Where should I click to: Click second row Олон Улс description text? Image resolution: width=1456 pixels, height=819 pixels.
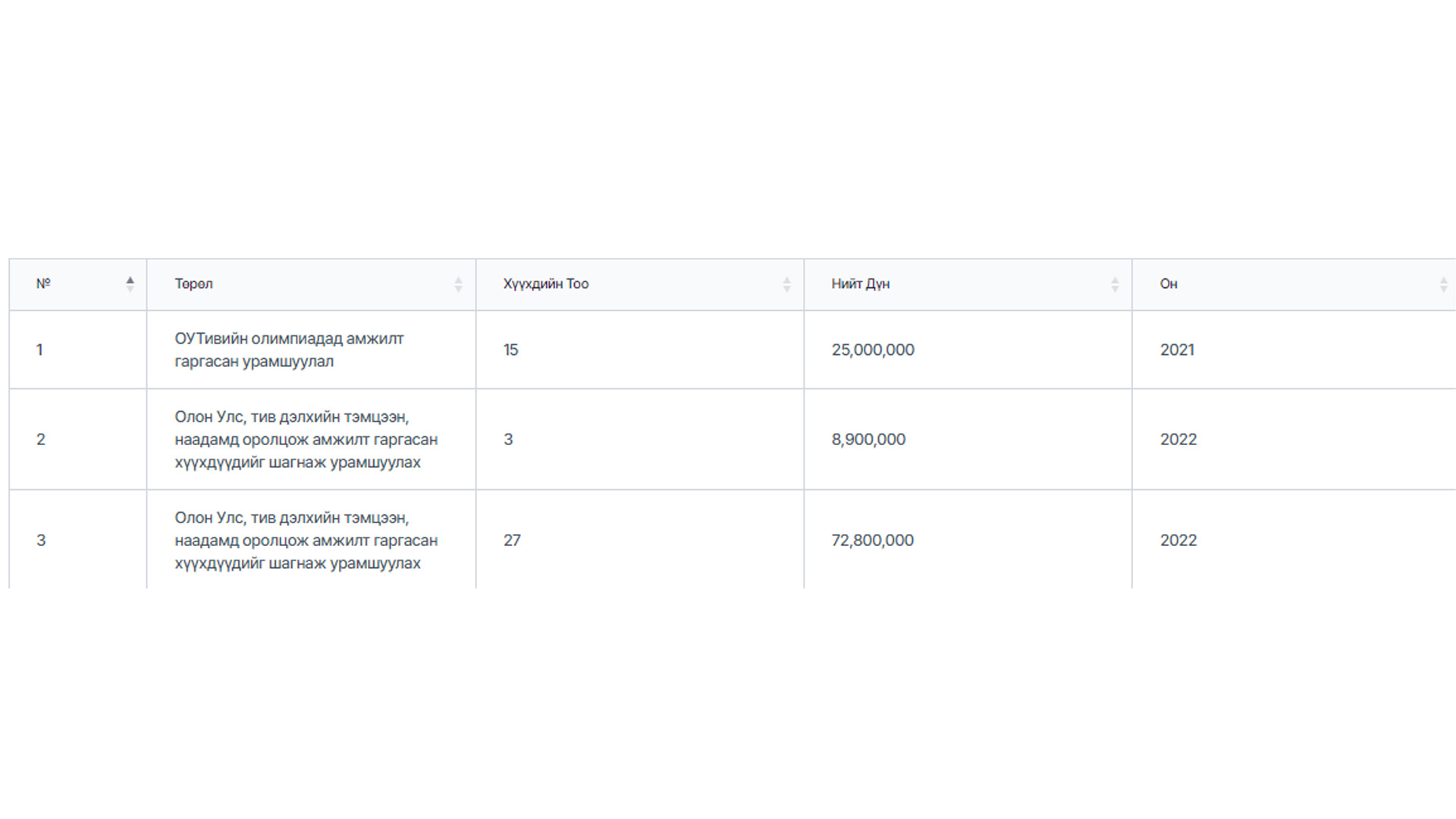[306, 439]
